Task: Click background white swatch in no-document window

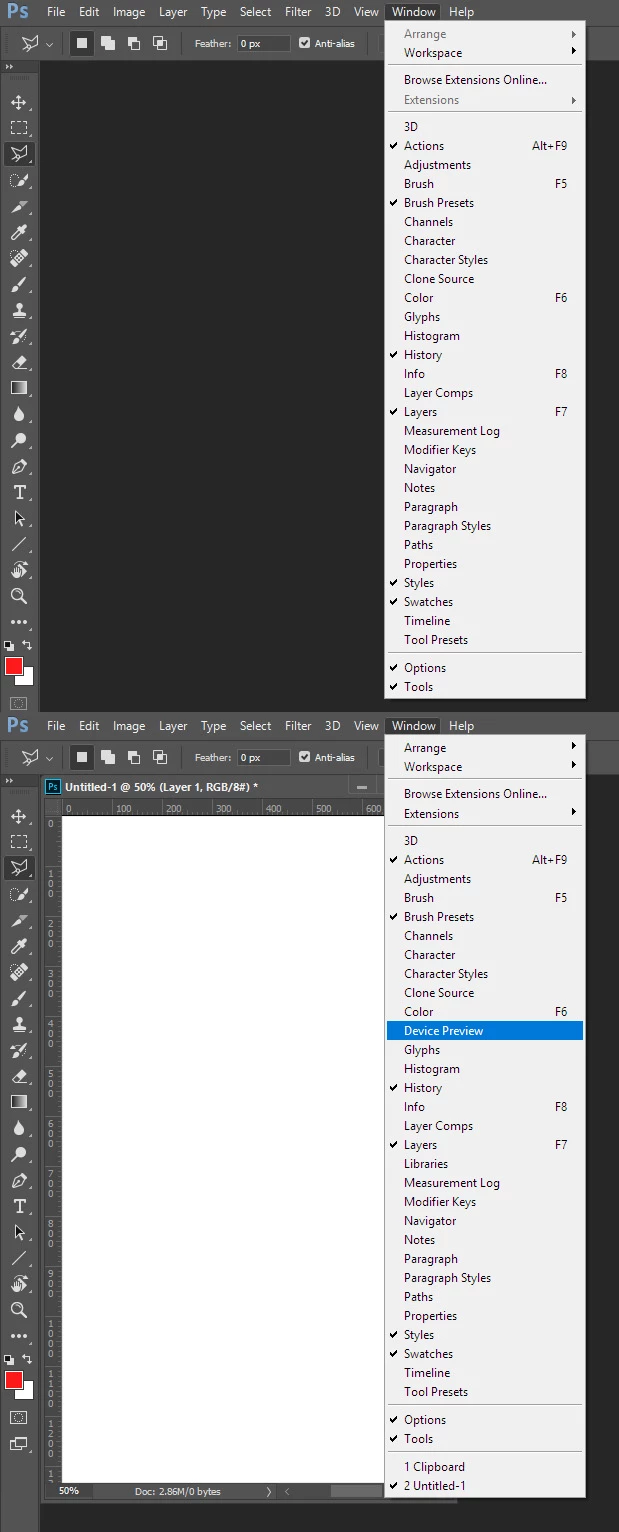Action: pyautogui.click(x=27, y=679)
